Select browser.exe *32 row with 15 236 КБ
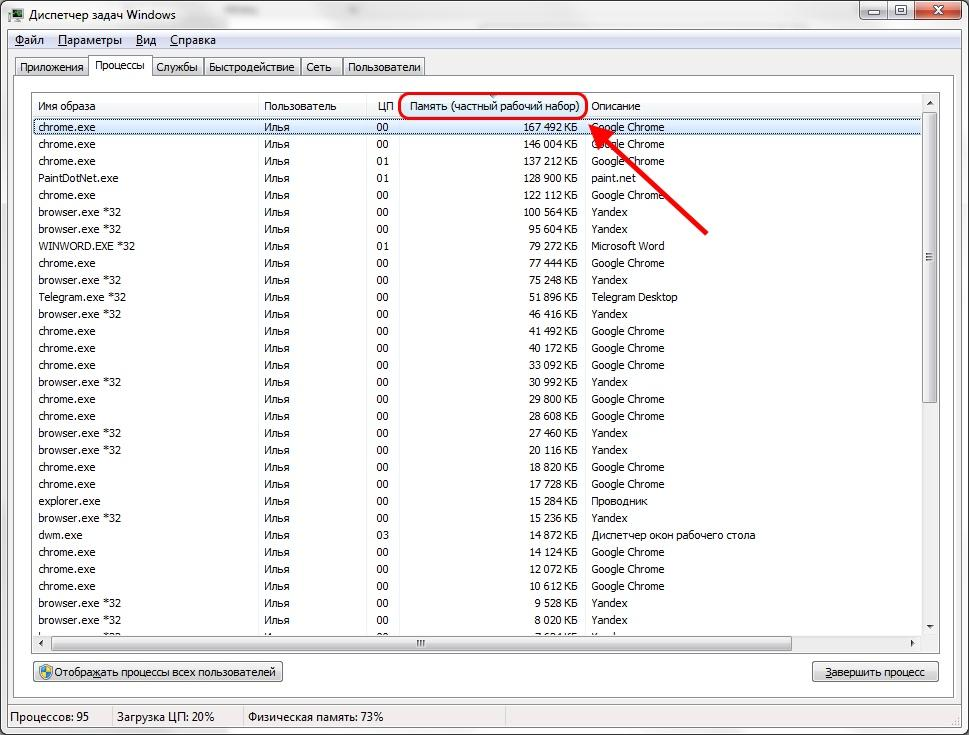This screenshot has width=969, height=735. (476, 518)
